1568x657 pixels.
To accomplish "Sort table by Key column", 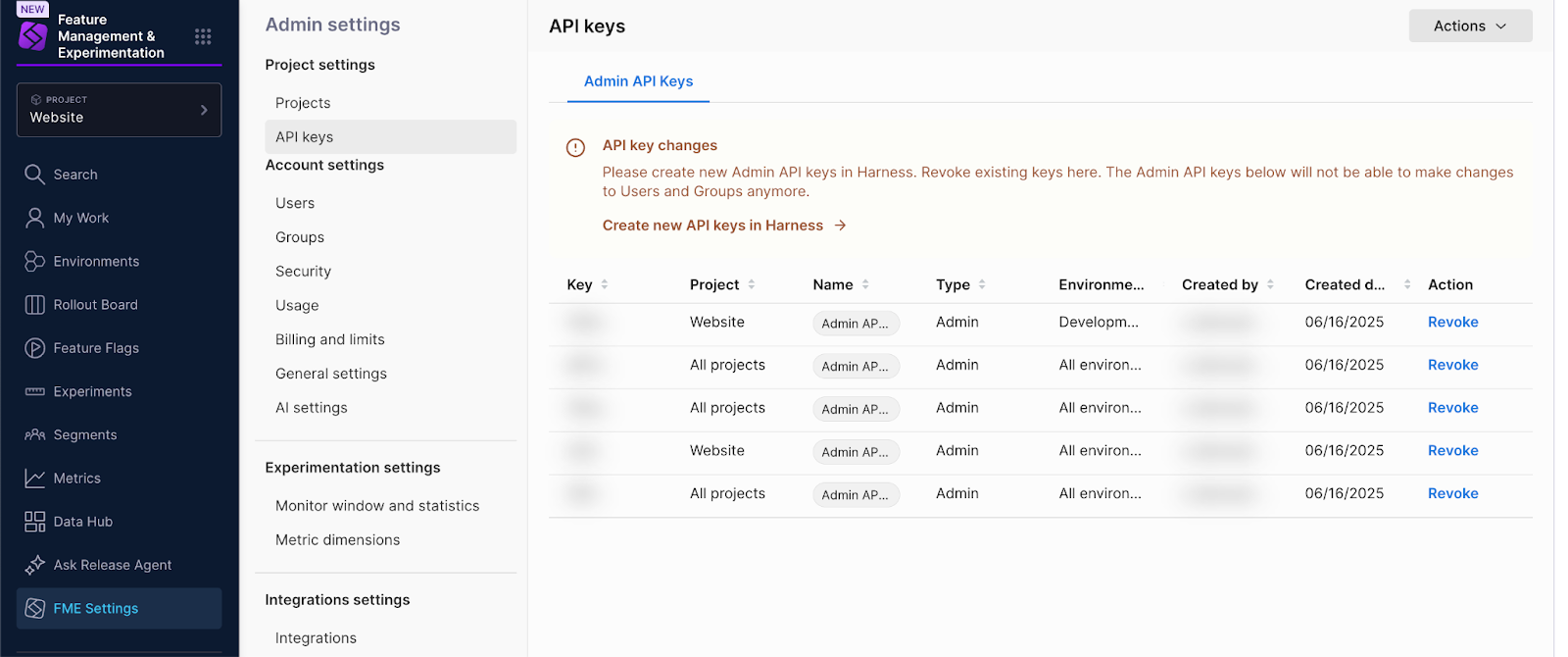I will [x=605, y=284].
